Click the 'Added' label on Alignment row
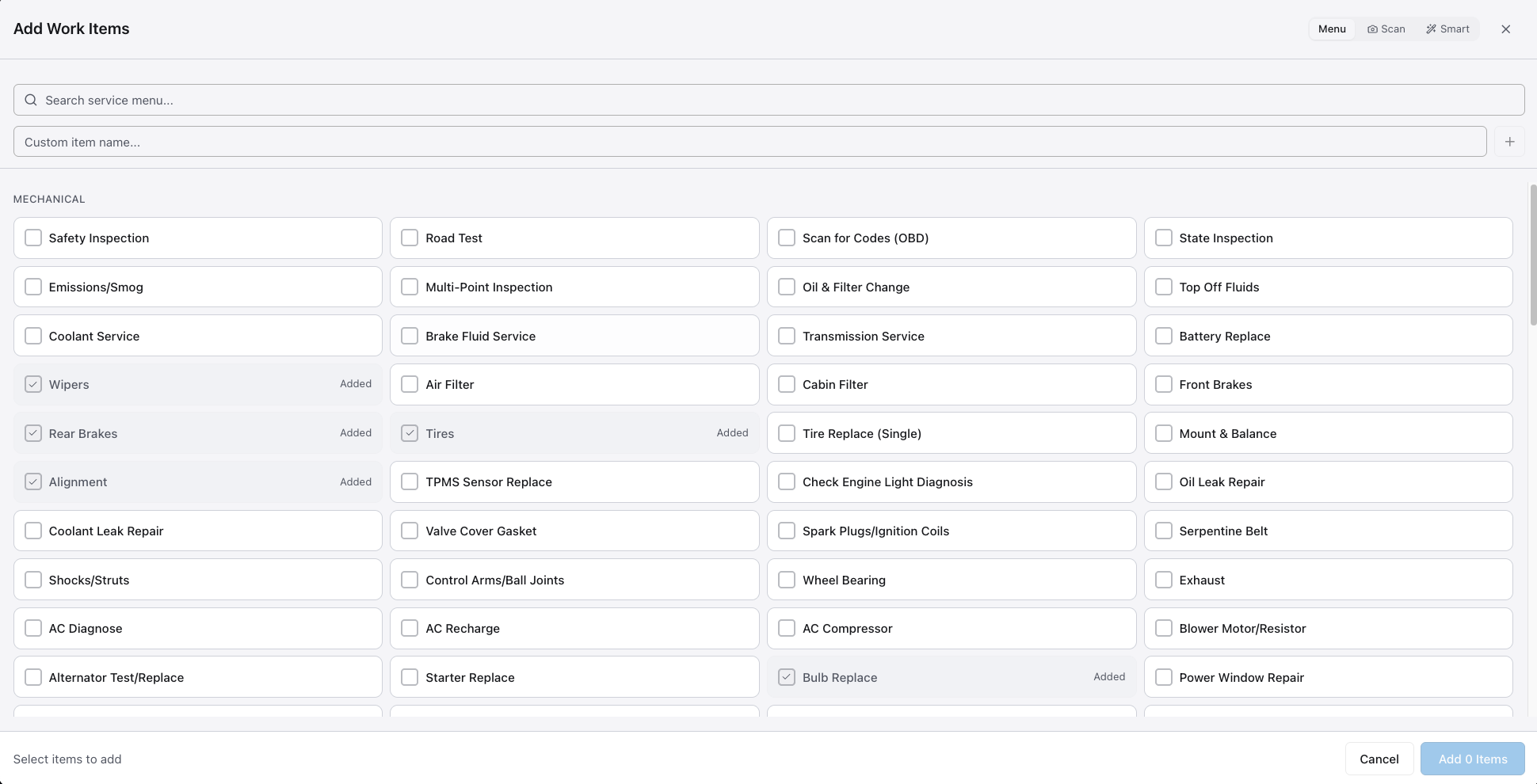Viewport: 1537px width, 784px height. 356,481
